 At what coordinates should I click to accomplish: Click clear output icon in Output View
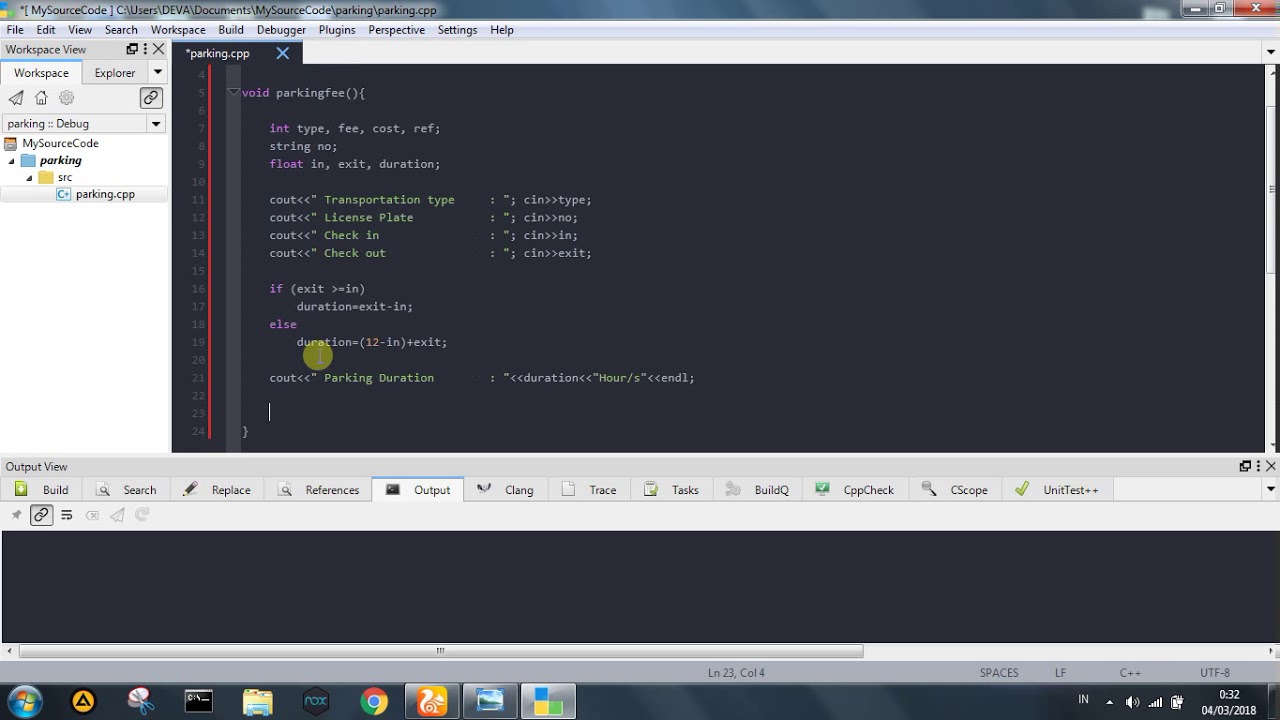pyautogui.click(x=92, y=515)
